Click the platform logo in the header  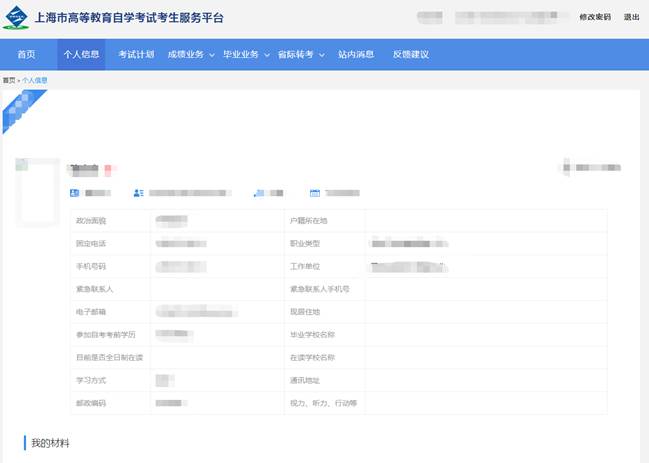coord(17,18)
